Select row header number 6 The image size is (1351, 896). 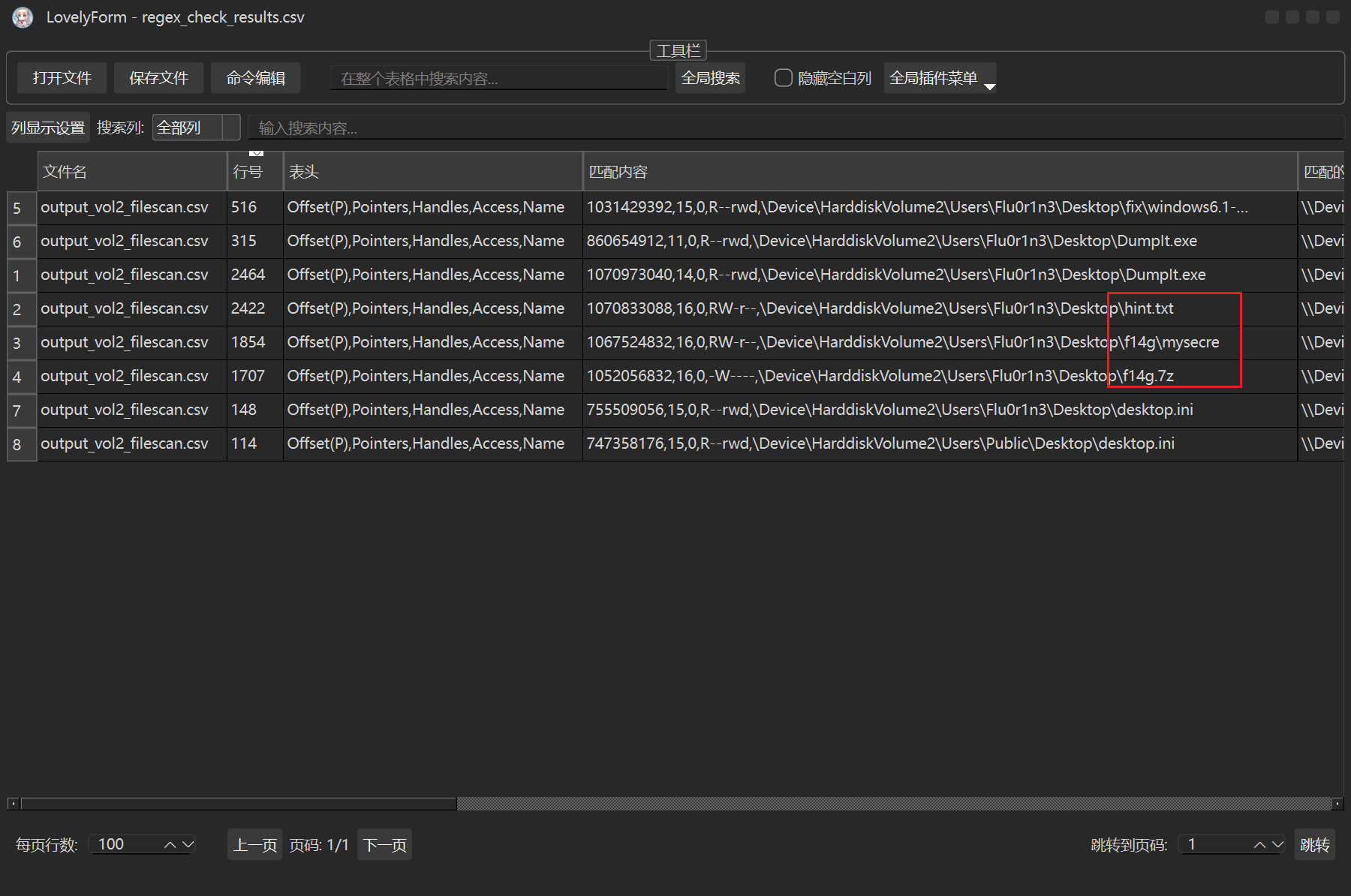22,242
